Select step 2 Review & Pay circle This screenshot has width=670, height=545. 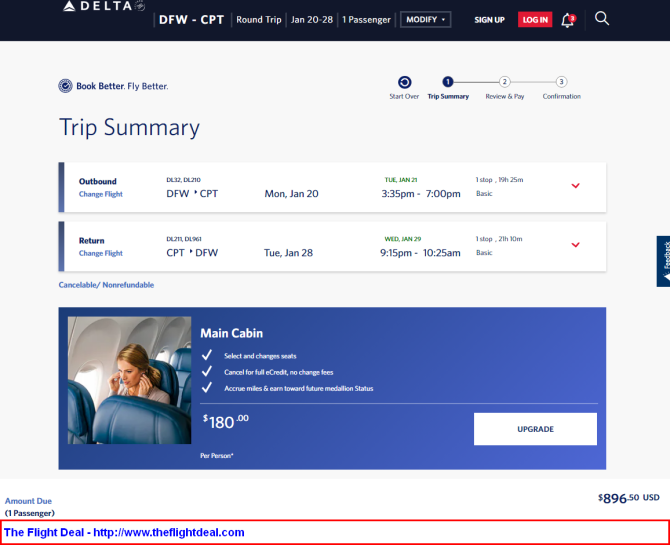[x=504, y=81]
